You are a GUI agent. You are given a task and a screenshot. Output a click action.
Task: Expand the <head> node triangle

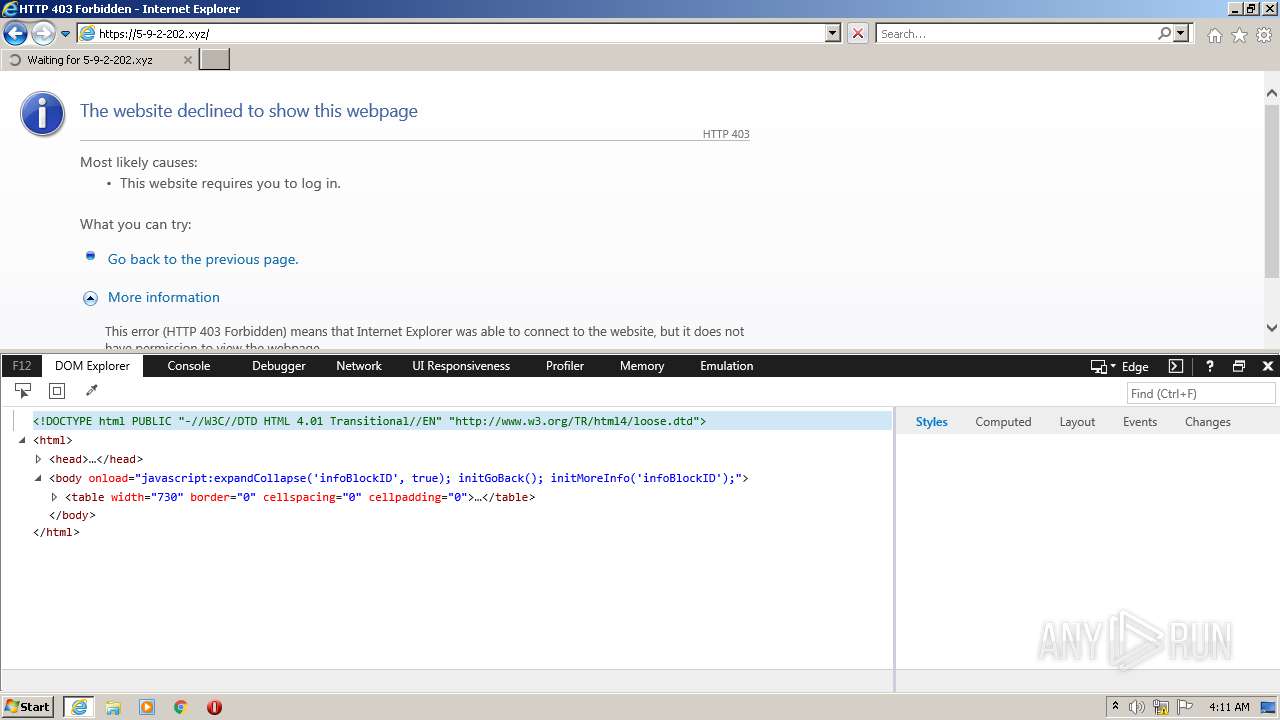(x=38, y=459)
